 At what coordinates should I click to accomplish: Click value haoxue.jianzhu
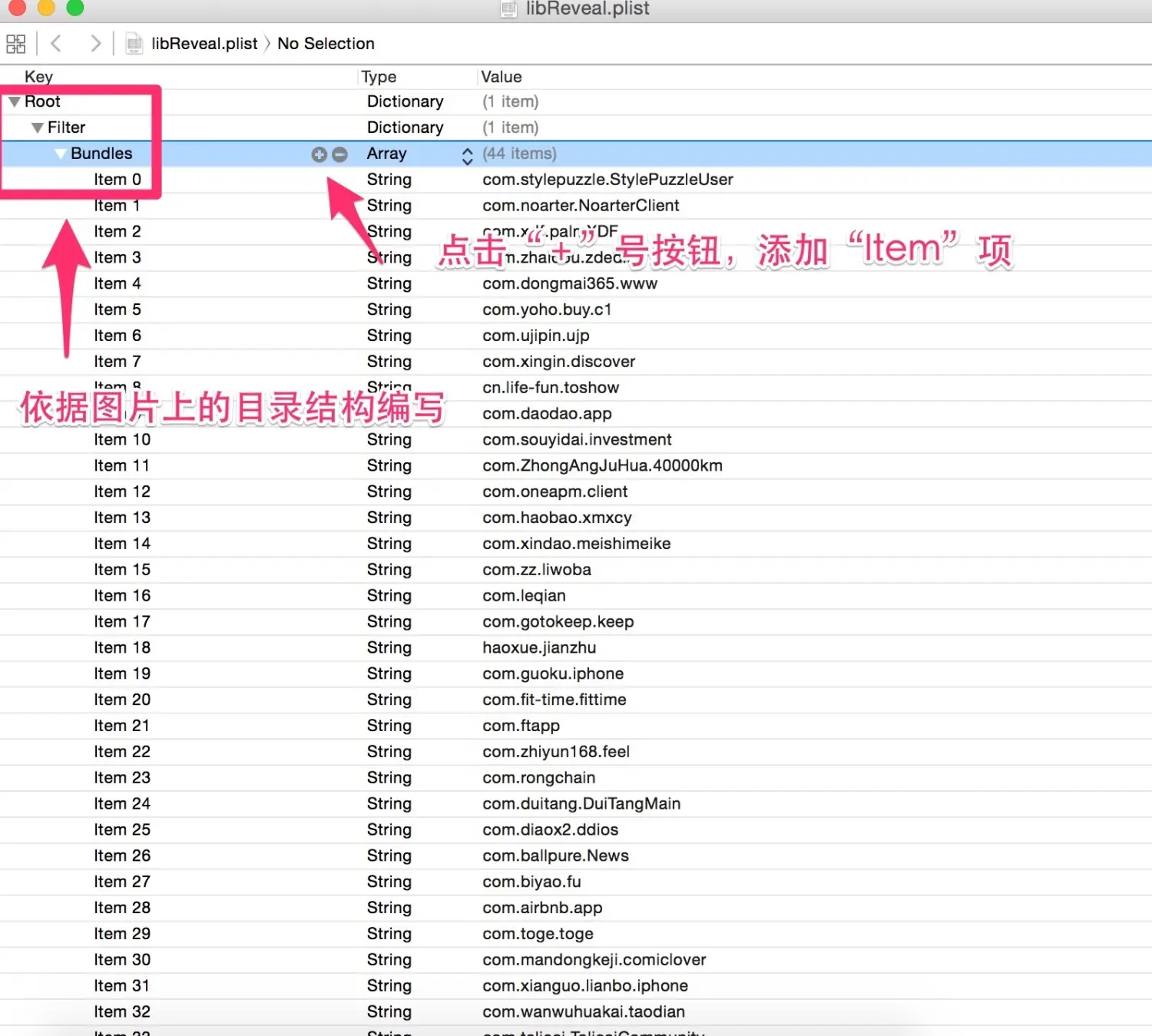[x=539, y=648]
